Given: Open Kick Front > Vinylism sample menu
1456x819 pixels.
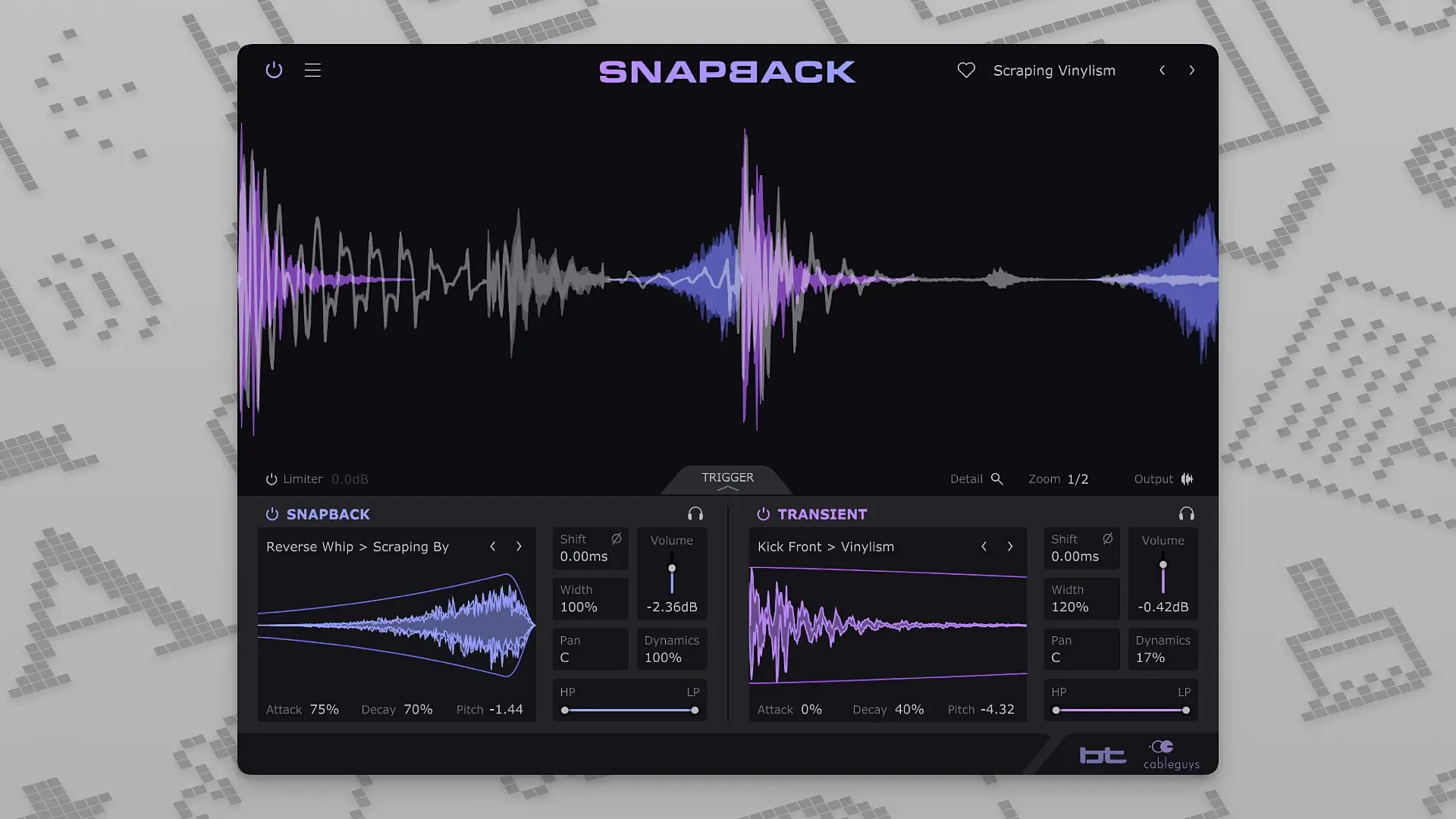Looking at the screenshot, I should tap(826, 547).
